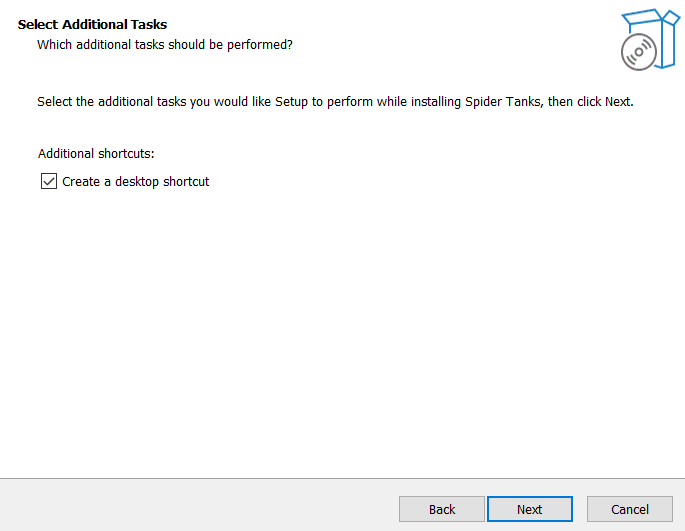
Task: Click the empty white wizard page area
Action: 342,328
